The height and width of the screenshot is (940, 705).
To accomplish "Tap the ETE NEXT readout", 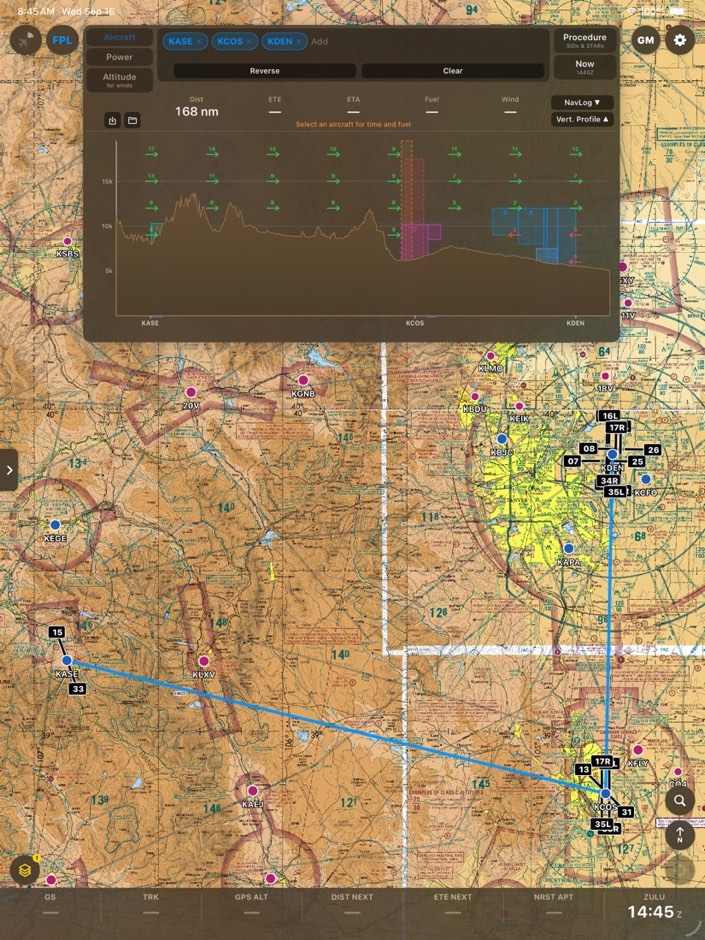I will tap(453, 905).
